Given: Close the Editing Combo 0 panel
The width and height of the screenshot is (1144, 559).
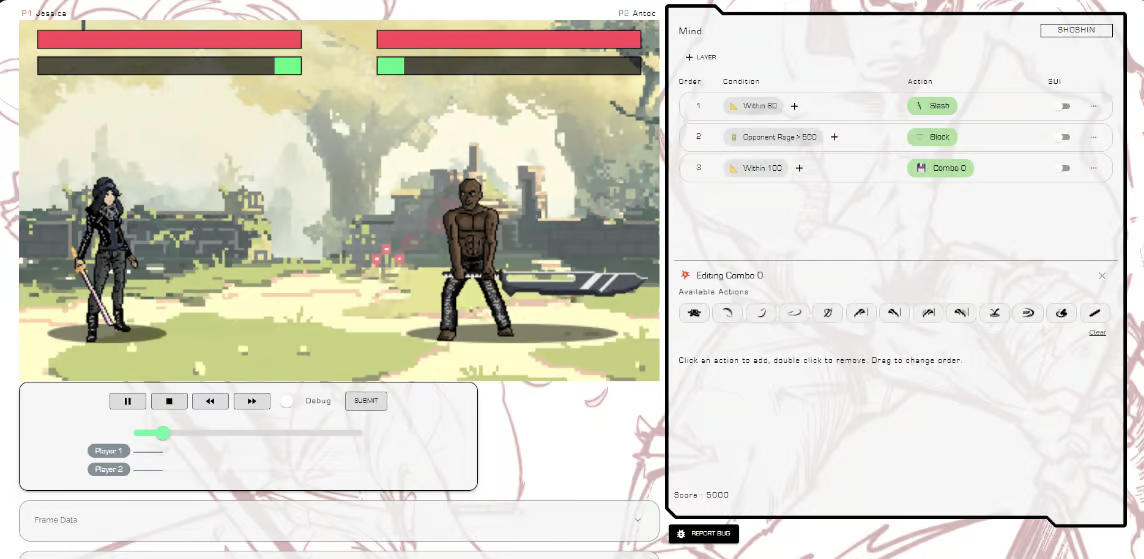Looking at the screenshot, I should pyautogui.click(x=1102, y=276).
